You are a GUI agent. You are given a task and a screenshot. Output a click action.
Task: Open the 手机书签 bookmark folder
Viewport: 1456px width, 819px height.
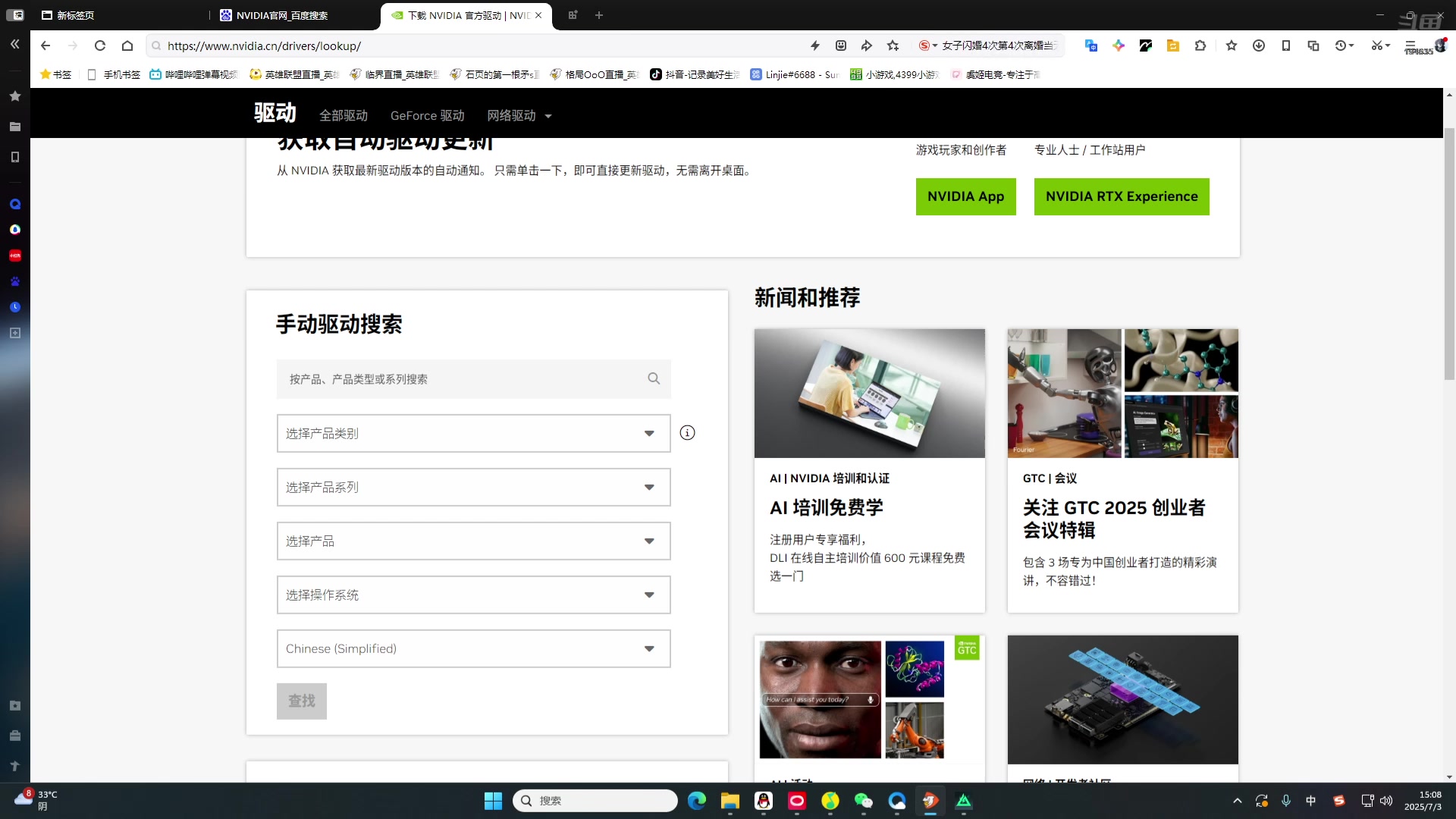[114, 74]
